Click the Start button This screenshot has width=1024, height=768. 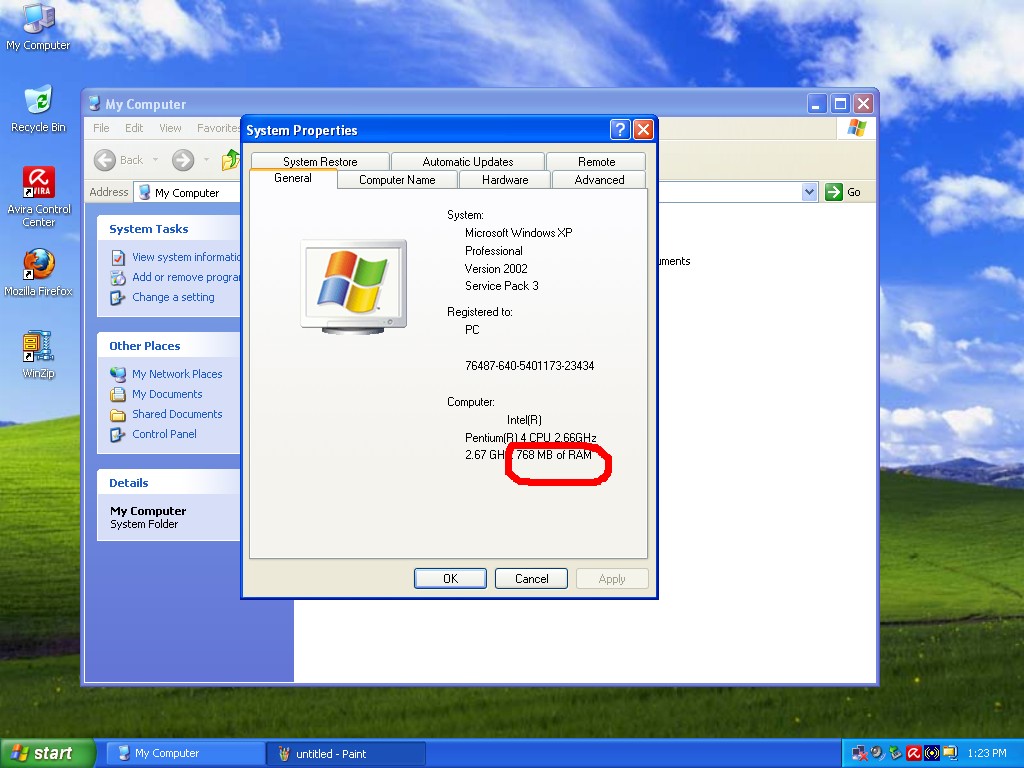coord(47,753)
